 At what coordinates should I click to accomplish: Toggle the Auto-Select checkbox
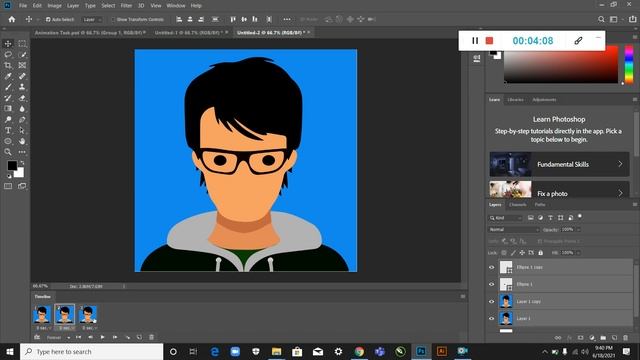coord(48,19)
